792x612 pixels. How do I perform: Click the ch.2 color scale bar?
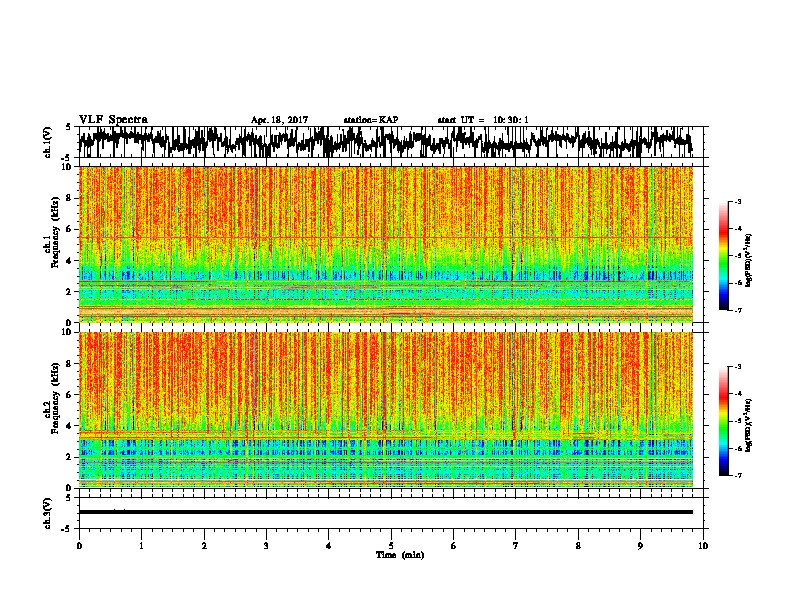(723, 421)
